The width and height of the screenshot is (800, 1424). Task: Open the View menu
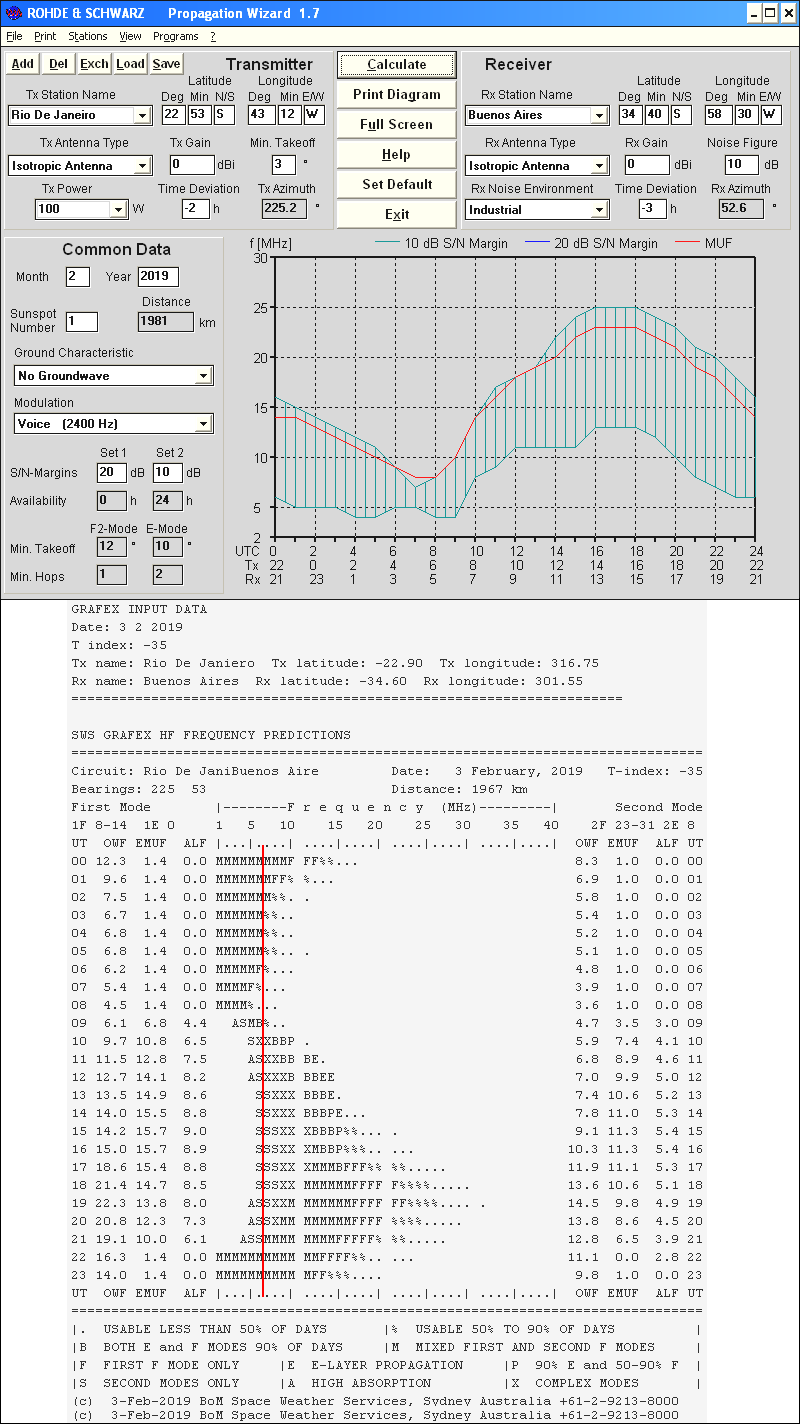(x=130, y=36)
